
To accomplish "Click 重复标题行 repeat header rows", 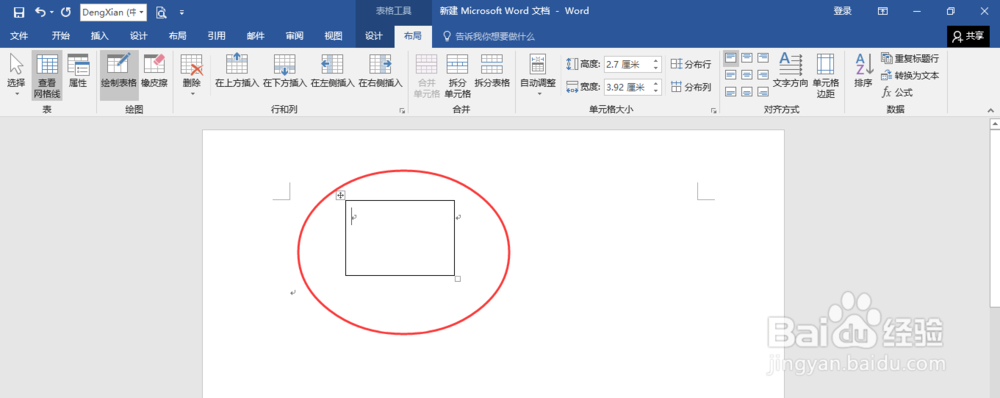I will coord(910,59).
